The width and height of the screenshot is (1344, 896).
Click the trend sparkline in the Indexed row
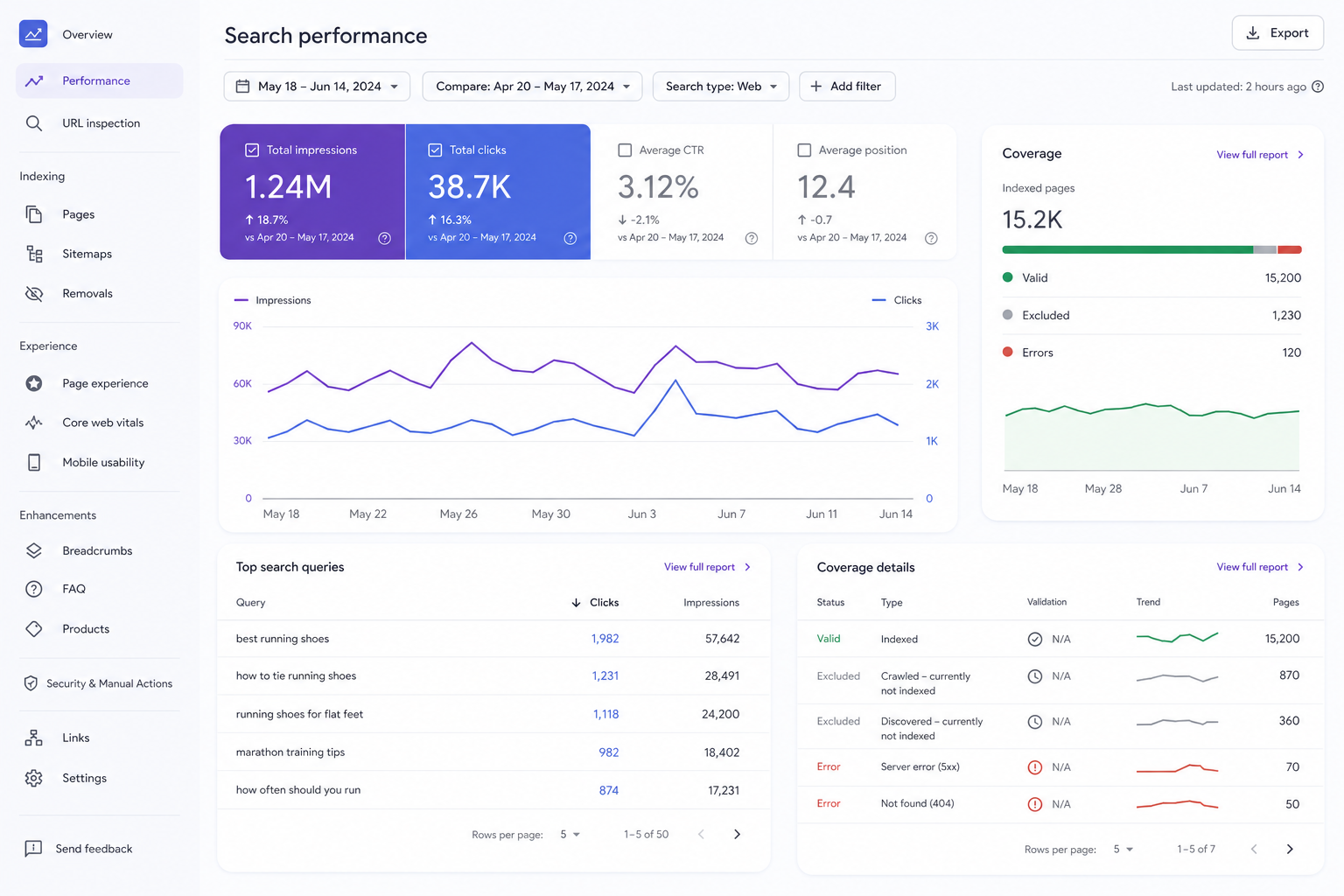[1177, 638]
